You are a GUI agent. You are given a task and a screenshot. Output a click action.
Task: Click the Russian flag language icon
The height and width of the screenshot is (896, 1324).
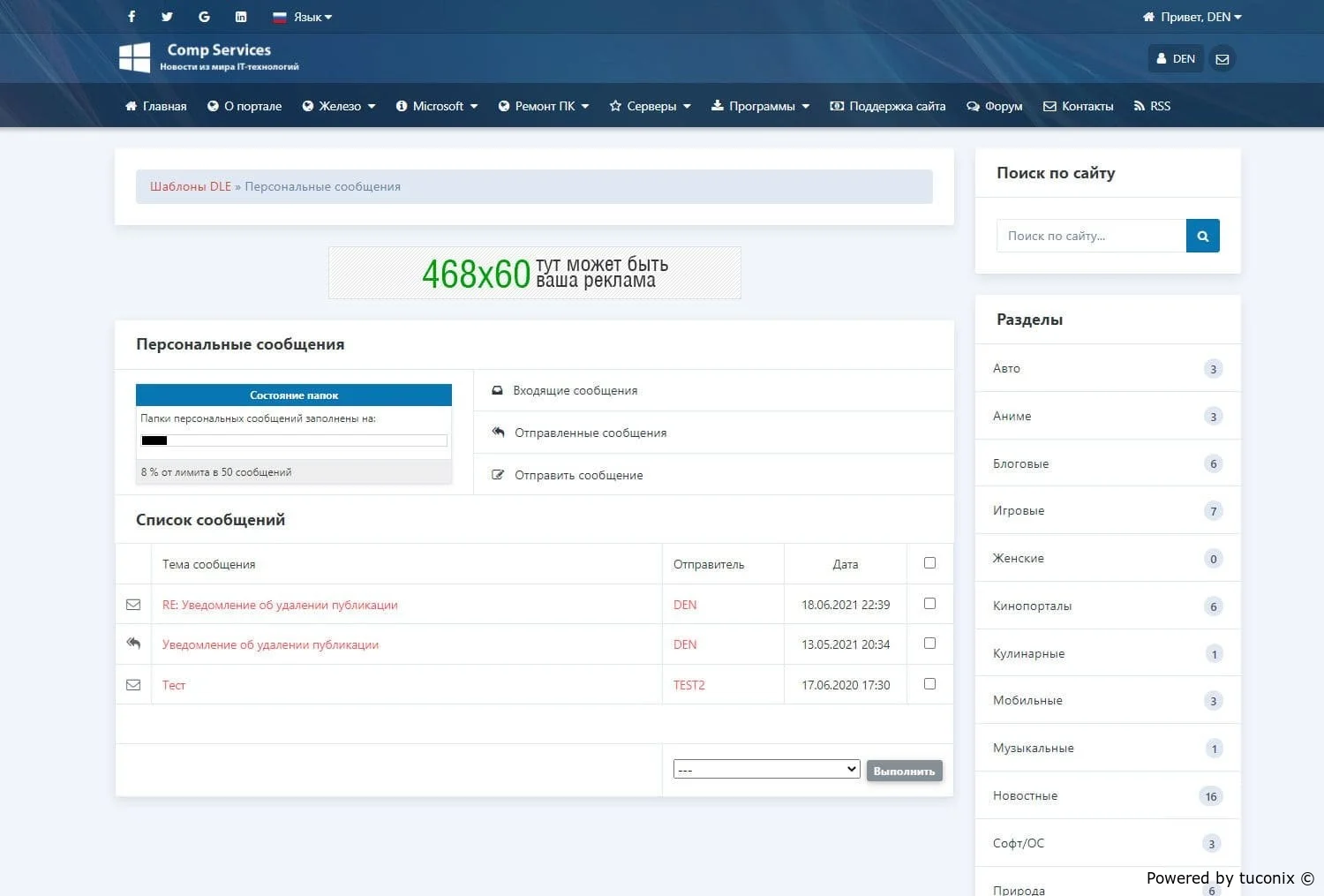pos(280,17)
